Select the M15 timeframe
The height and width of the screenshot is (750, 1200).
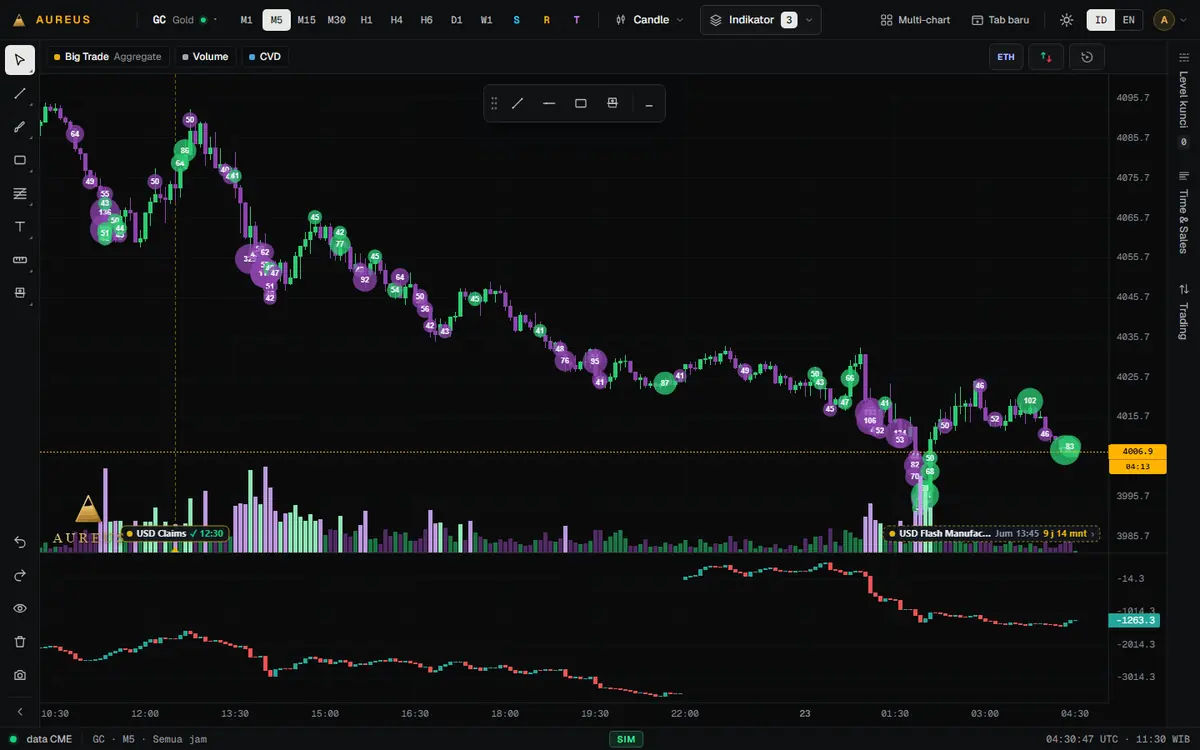tap(307, 20)
